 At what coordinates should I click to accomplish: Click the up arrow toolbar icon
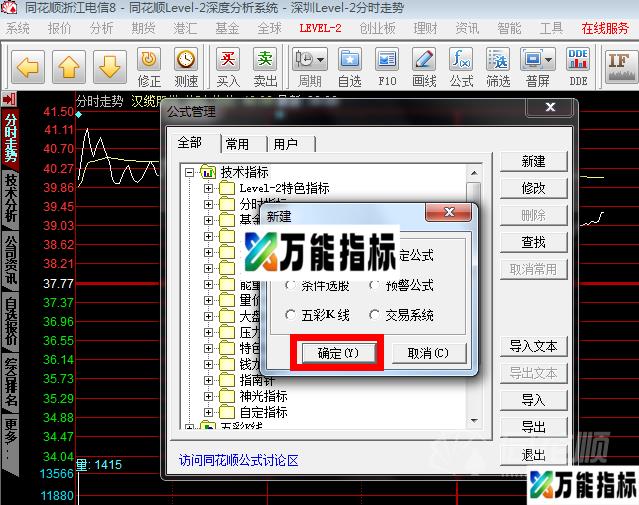(69, 67)
